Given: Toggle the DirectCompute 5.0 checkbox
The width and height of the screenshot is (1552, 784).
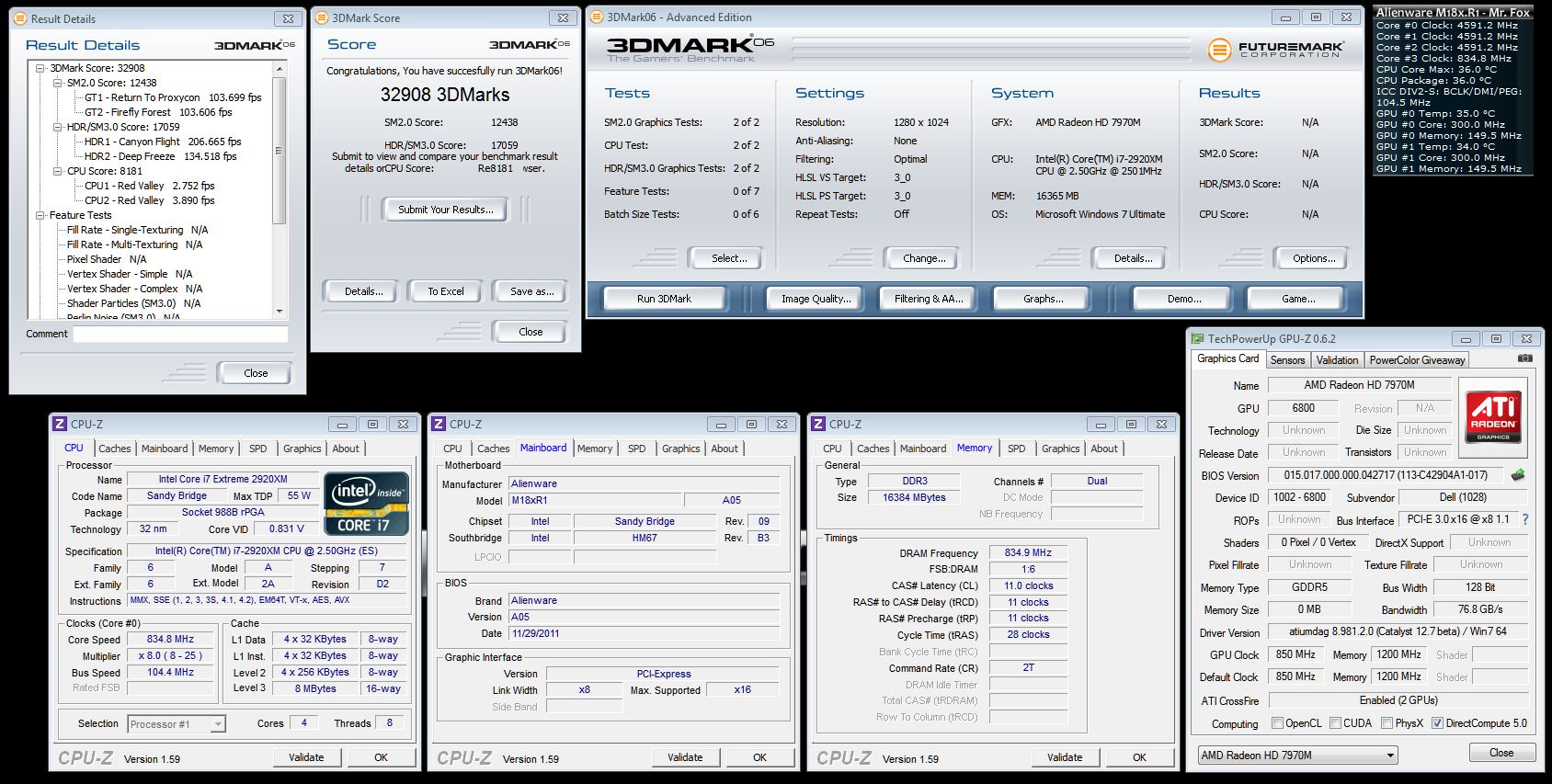Looking at the screenshot, I should pos(1437,723).
